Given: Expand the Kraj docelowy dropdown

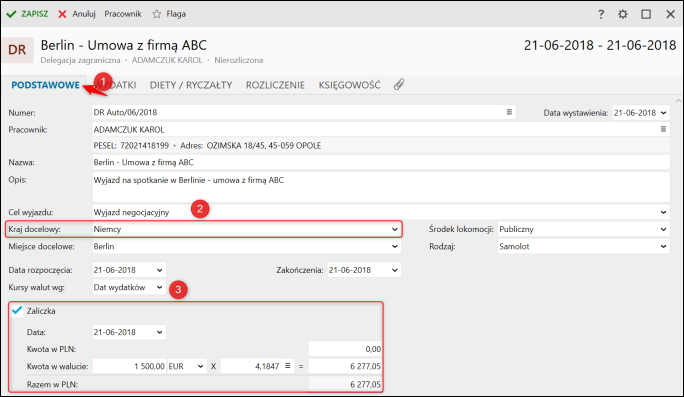Looking at the screenshot, I should 395,229.
